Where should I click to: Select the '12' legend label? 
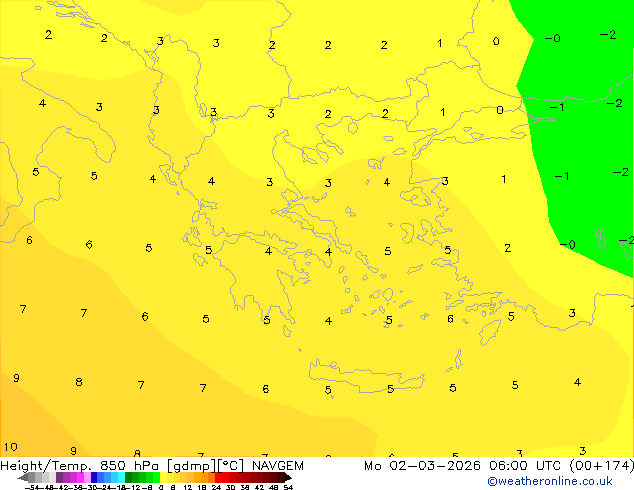(x=188, y=488)
